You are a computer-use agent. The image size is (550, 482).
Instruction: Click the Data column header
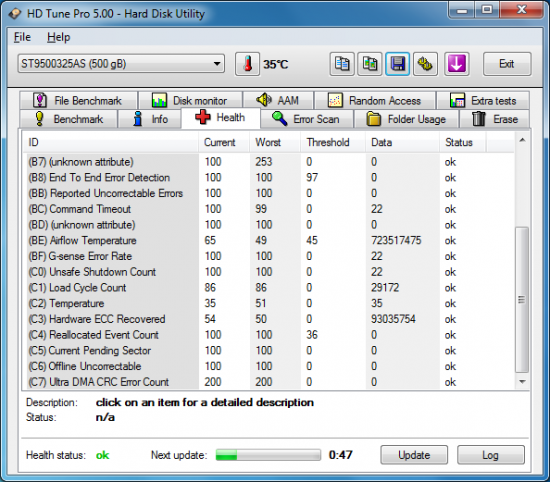(402, 142)
